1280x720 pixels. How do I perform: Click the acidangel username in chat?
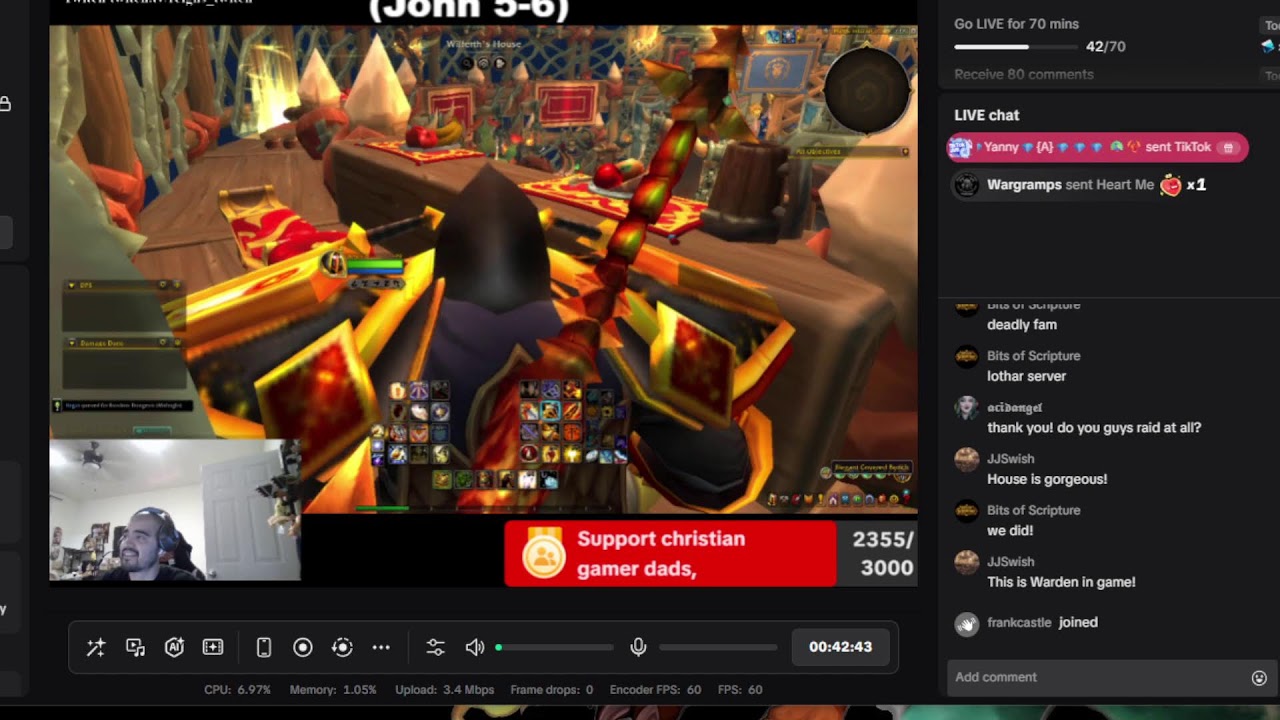tap(1015, 407)
